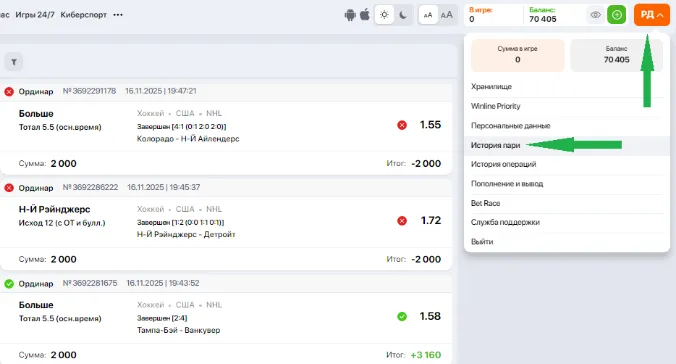This screenshot has height=364, width=676.
Task: Open the Android app download icon
Action: pos(350,15)
